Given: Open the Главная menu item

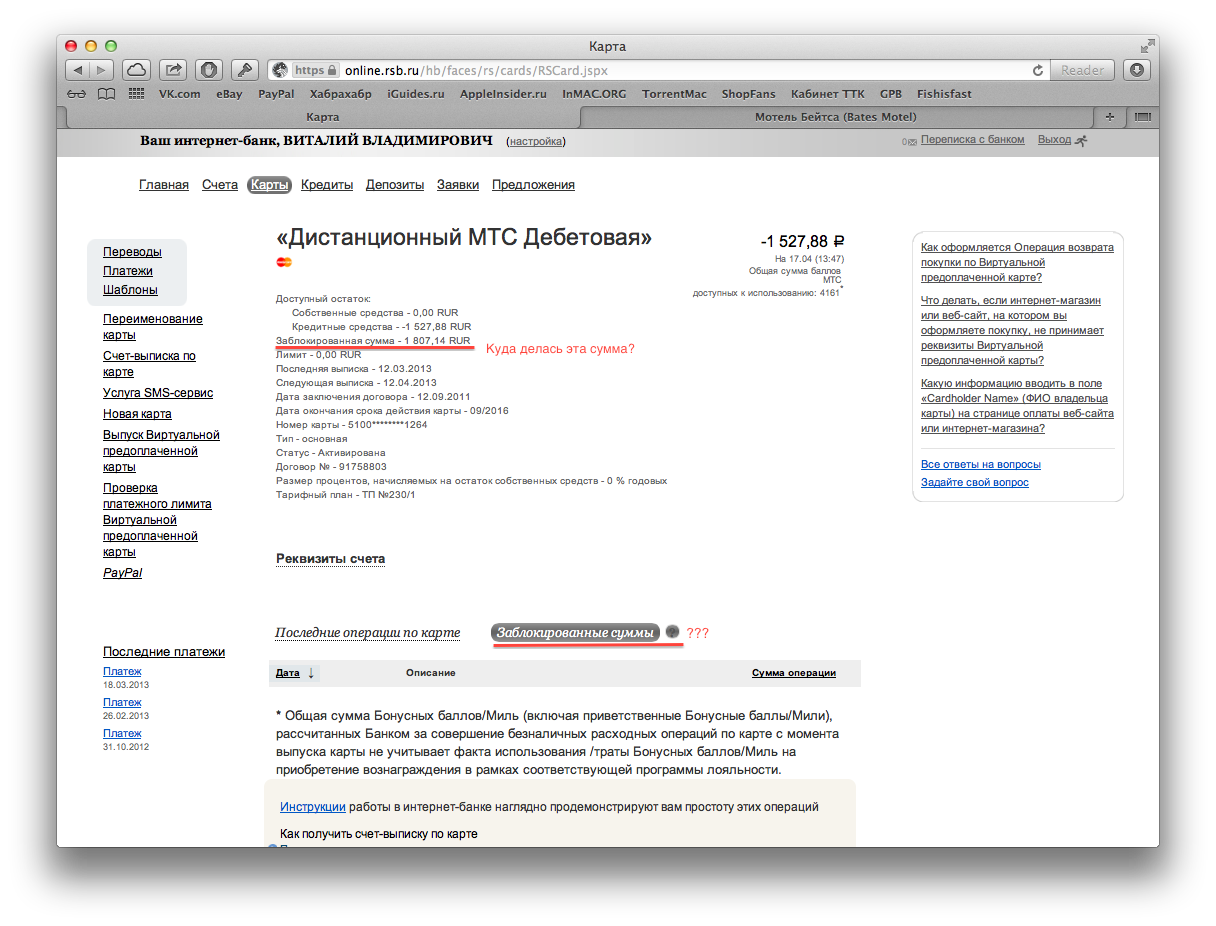Looking at the screenshot, I should (164, 185).
